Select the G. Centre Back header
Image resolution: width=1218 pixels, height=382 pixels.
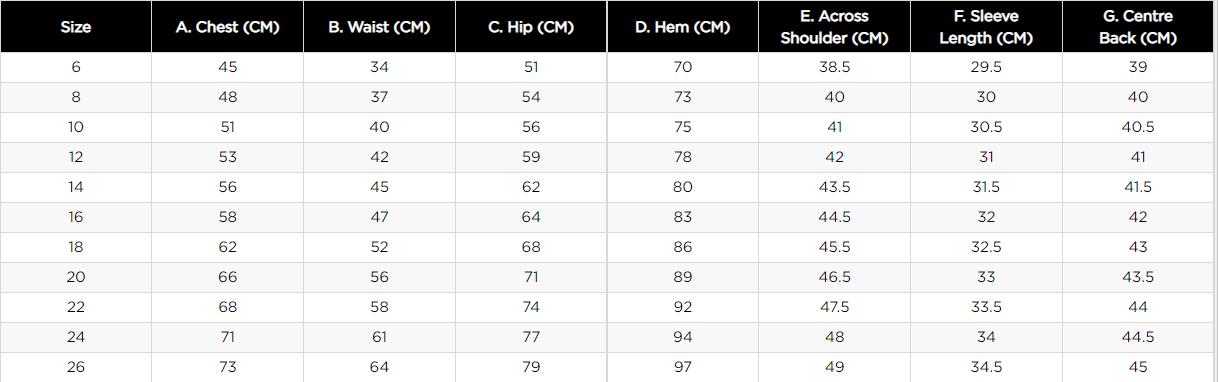pos(1138,27)
